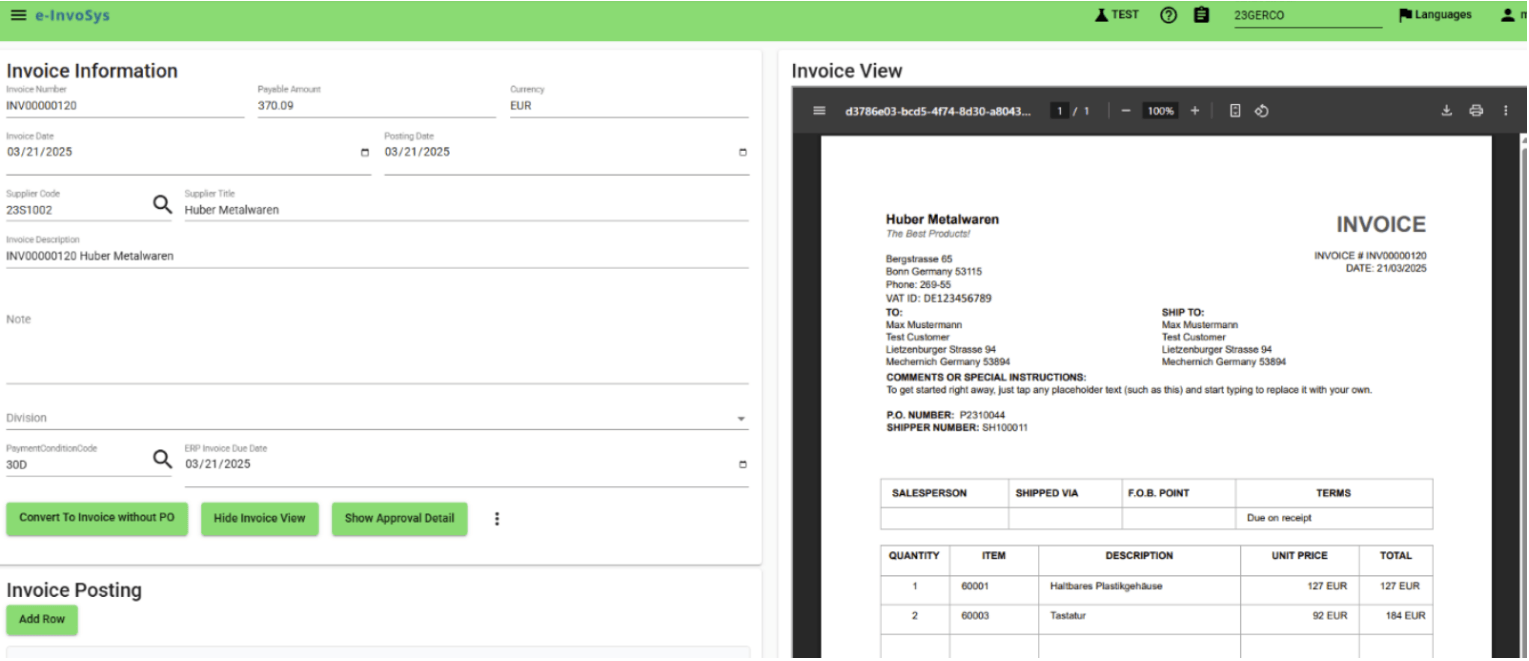Search supplier code with magnifier icon

coord(162,205)
